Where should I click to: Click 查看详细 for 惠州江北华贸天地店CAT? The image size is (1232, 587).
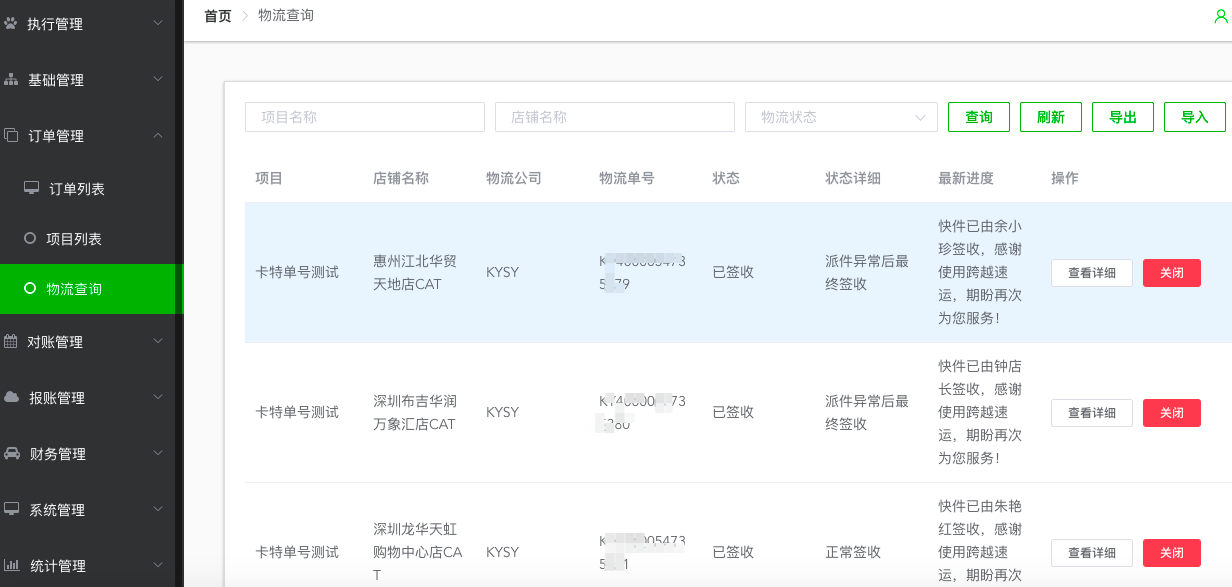[x=1091, y=273]
